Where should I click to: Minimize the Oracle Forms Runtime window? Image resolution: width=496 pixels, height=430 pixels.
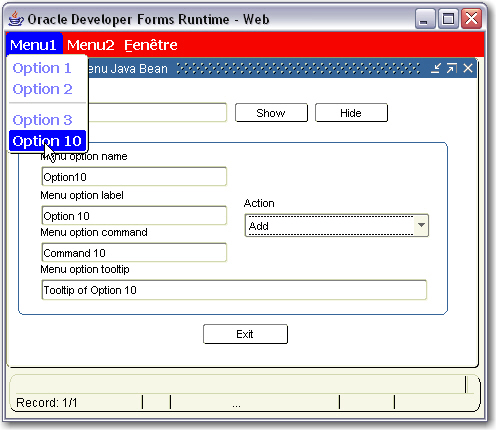point(425,19)
